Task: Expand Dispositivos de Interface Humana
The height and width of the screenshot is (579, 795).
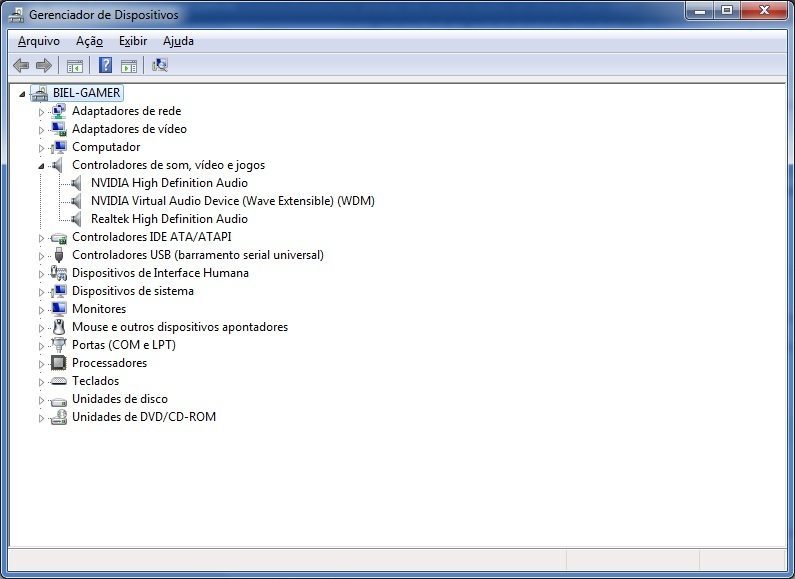Action: click(x=42, y=274)
